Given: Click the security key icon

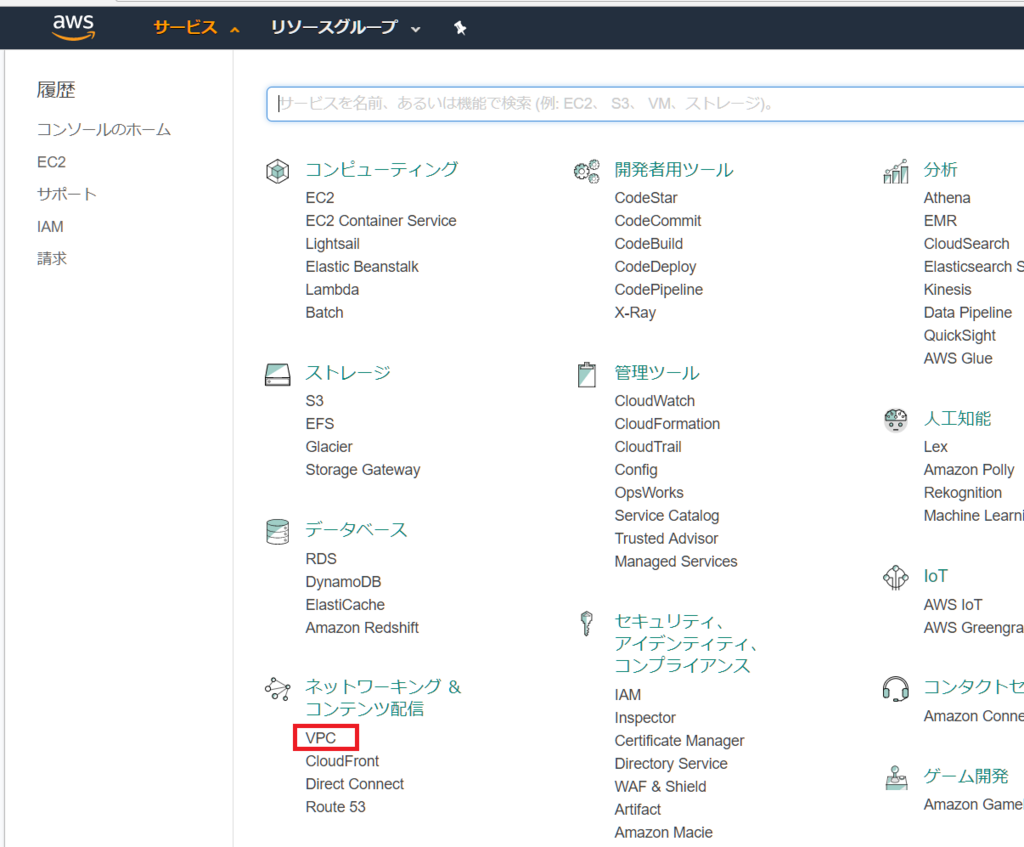Looking at the screenshot, I should point(586,623).
